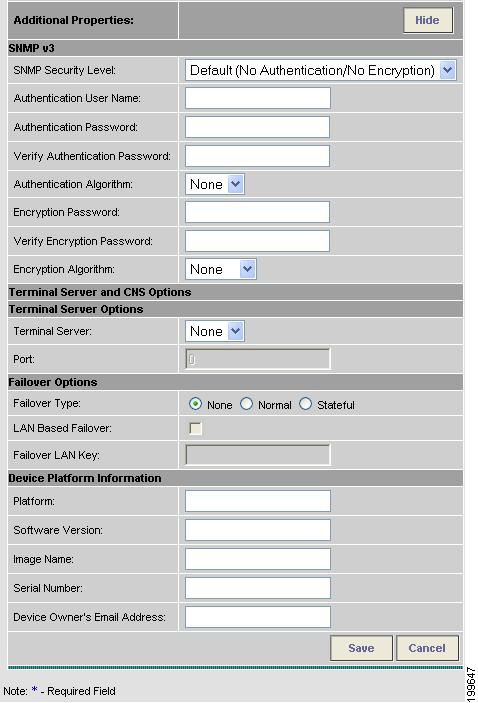Click the Save button
This screenshot has width=478, height=703.
361,648
